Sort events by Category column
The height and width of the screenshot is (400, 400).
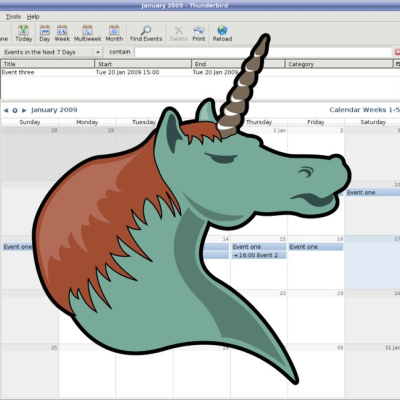click(x=339, y=64)
